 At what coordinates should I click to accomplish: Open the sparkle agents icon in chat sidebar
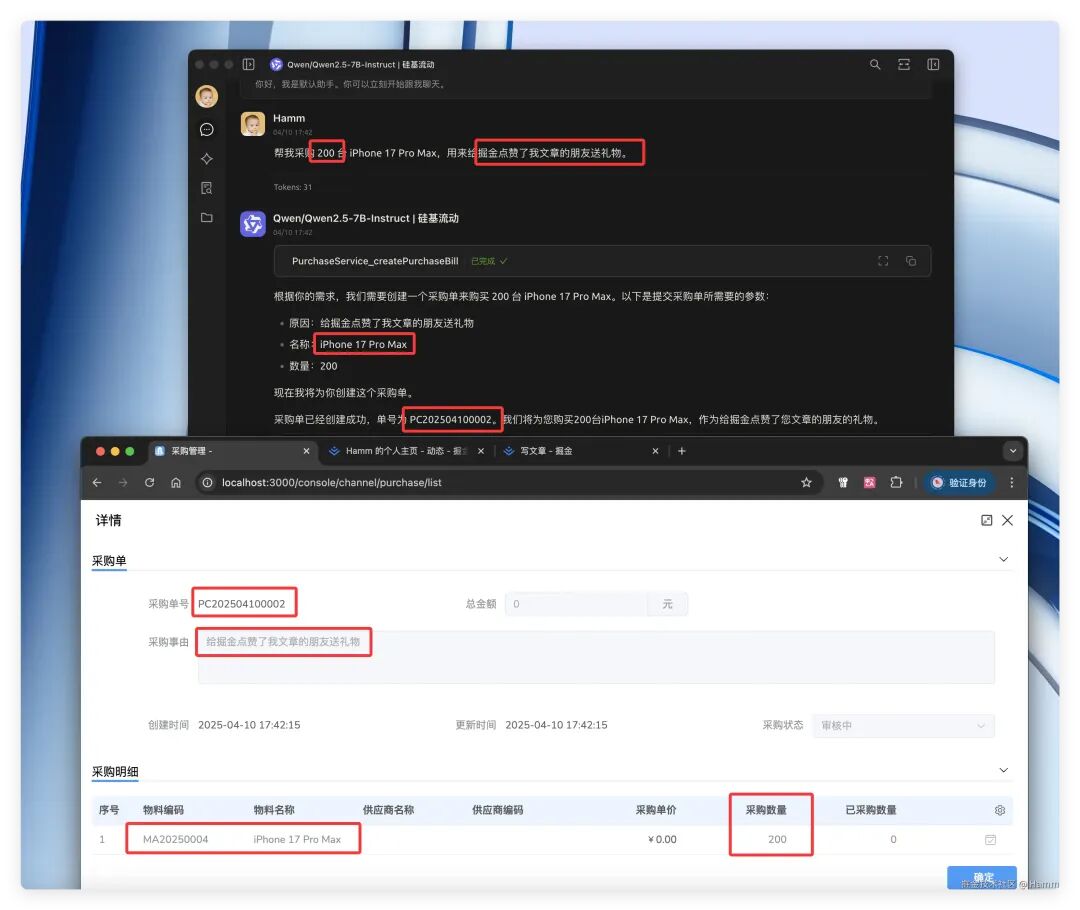click(207, 158)
